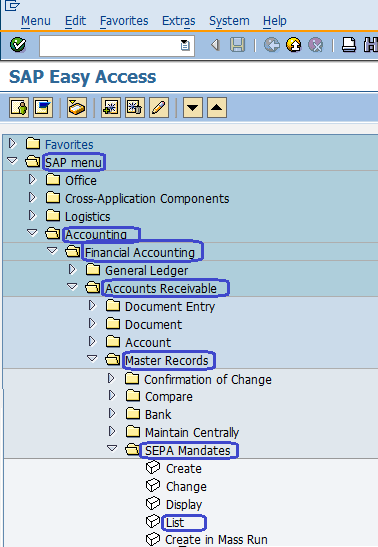Expand the Document Entry node

coord(92,306)
